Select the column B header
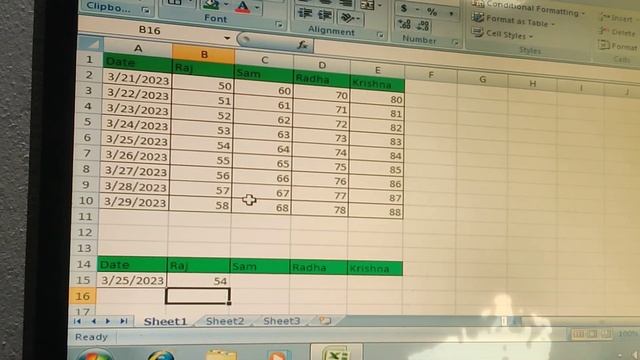Screen dimensions: 640x360 (x=204, y=54)
